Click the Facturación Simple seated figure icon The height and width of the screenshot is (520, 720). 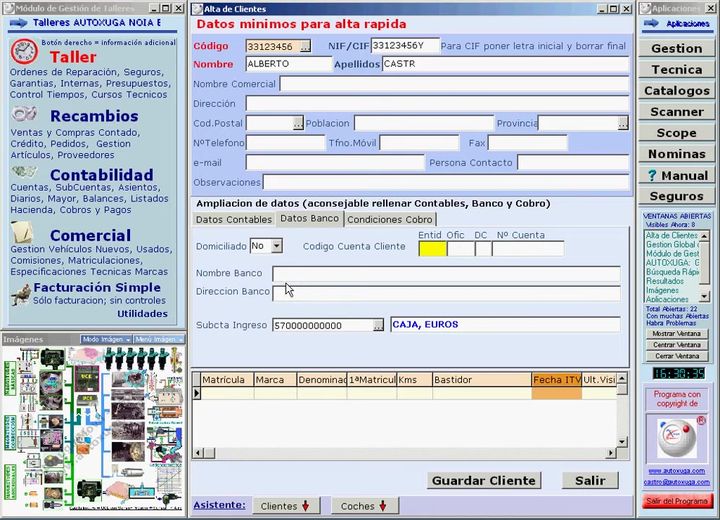click(21, 294)
